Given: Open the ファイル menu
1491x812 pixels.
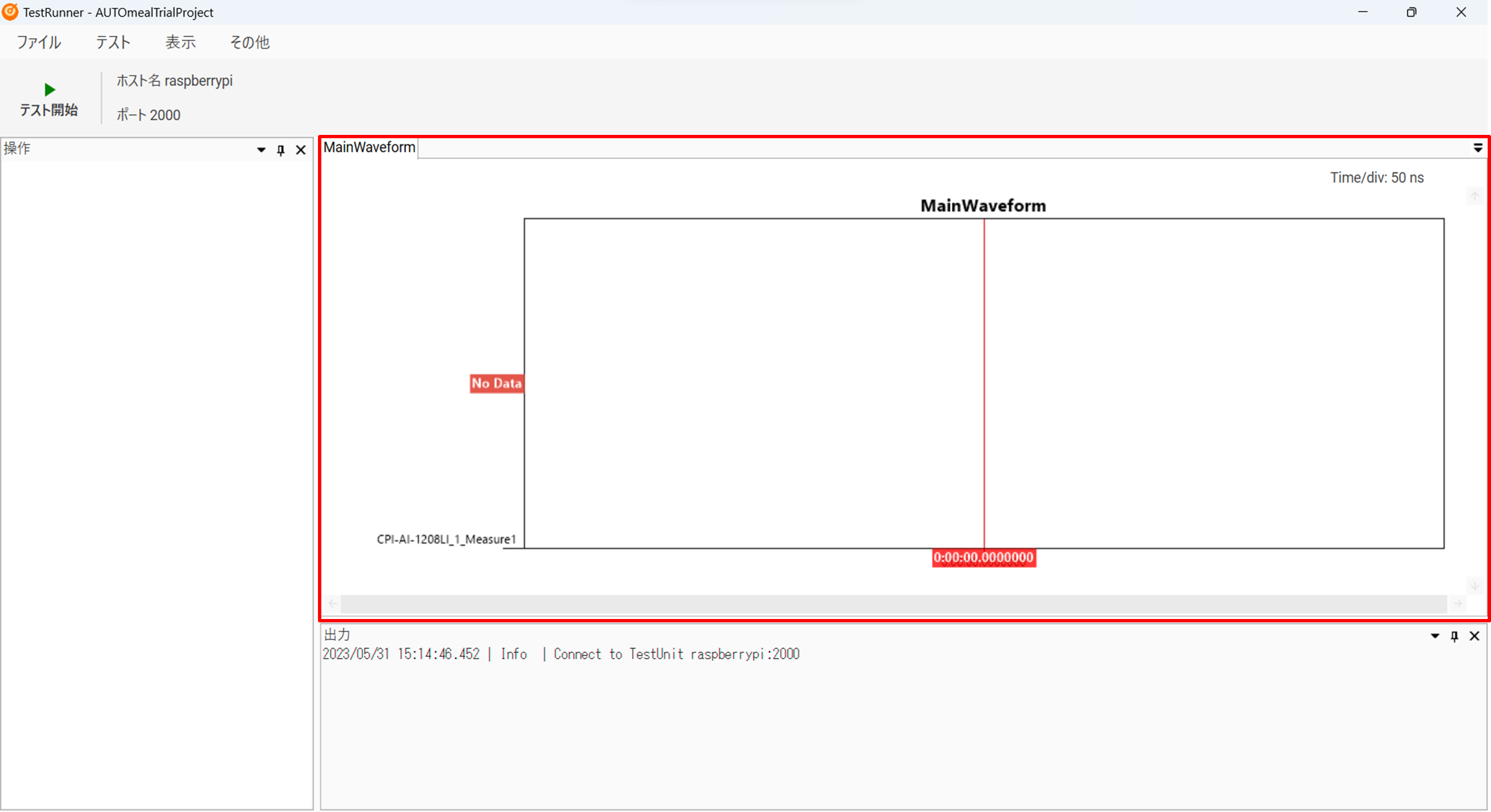Looking at the screenshot, I should coord(39,42).
